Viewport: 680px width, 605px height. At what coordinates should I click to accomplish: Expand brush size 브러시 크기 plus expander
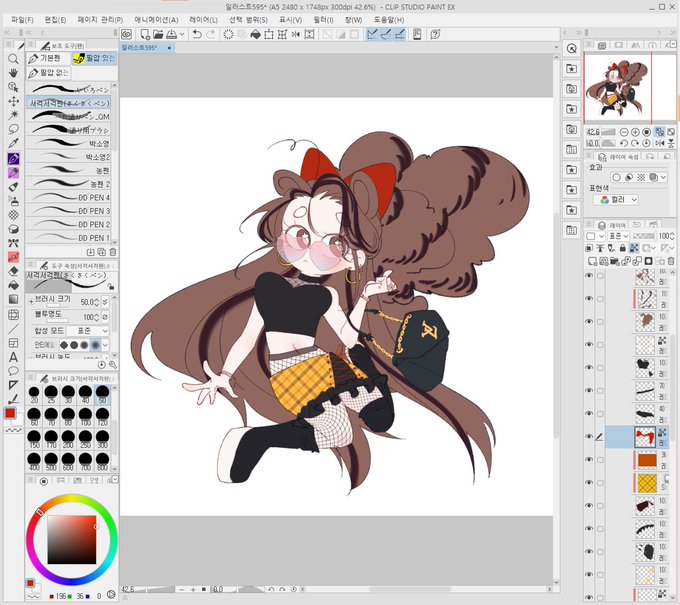31,301
